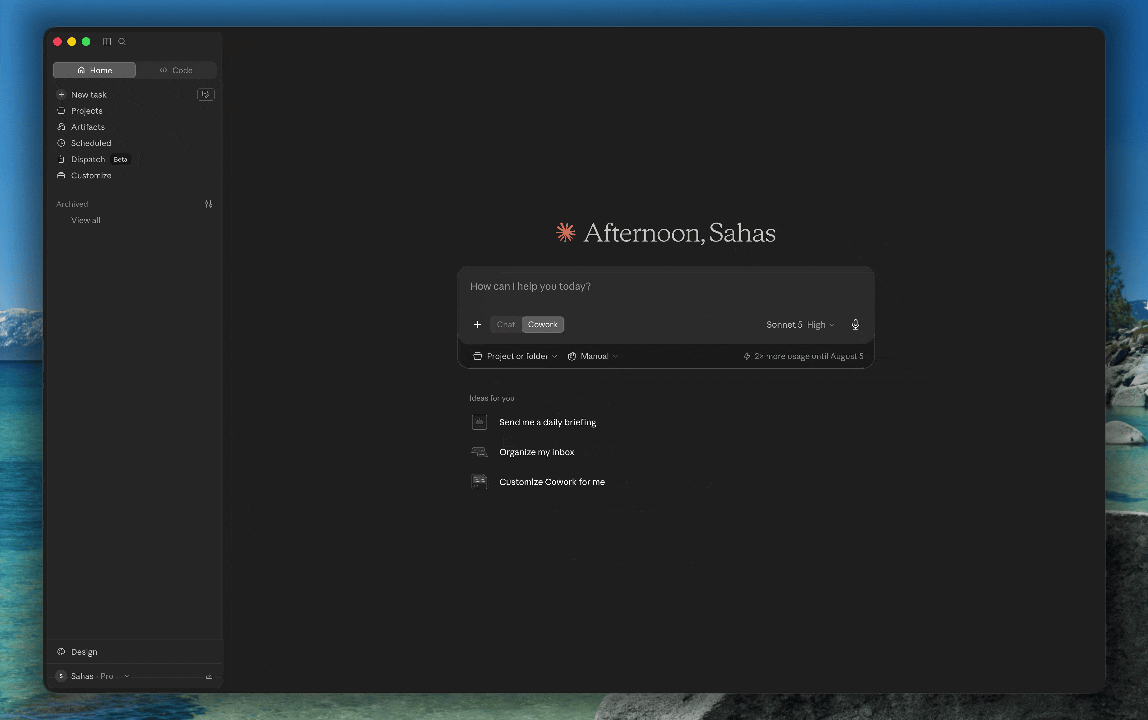Expand the Manual permission dropdown
This screenshot has height=720, width=1148.
pyautogui.click(x=592, y=356)
